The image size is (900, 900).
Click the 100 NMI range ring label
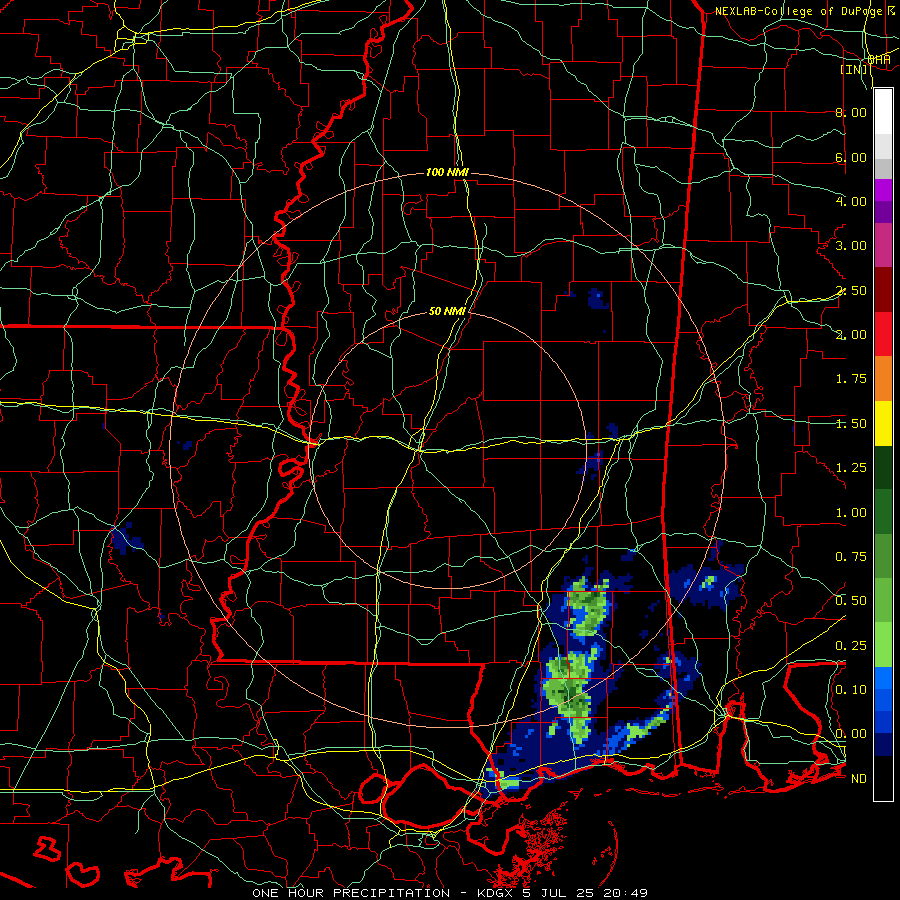pos(447,172)
